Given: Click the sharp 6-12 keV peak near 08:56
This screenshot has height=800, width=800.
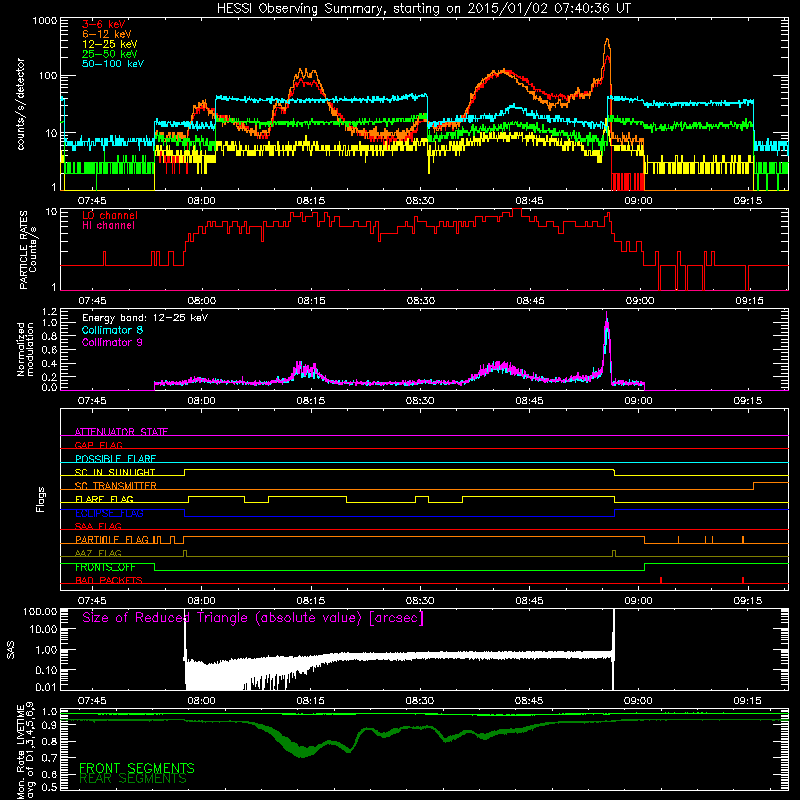Looking at the screenshot, I should pos(607,40).
